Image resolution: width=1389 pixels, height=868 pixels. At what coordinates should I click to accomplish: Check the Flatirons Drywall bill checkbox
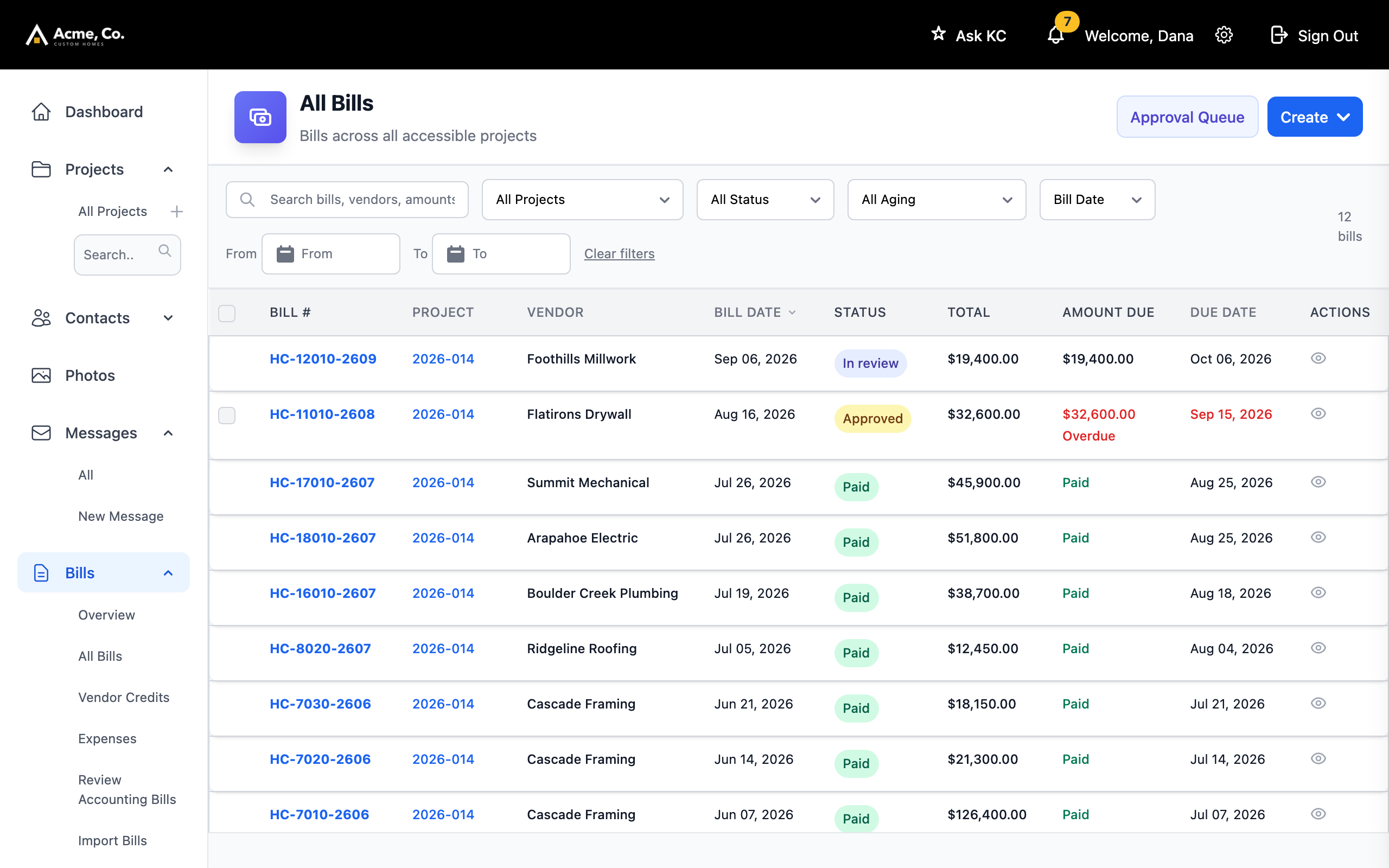tap(227, 415)
